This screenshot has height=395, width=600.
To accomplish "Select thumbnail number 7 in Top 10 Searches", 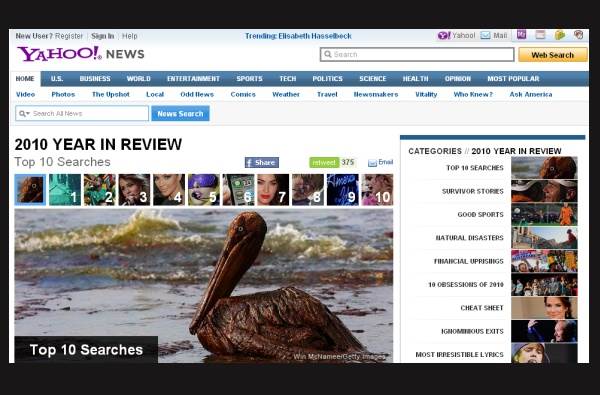I will (x=273, y=190).
